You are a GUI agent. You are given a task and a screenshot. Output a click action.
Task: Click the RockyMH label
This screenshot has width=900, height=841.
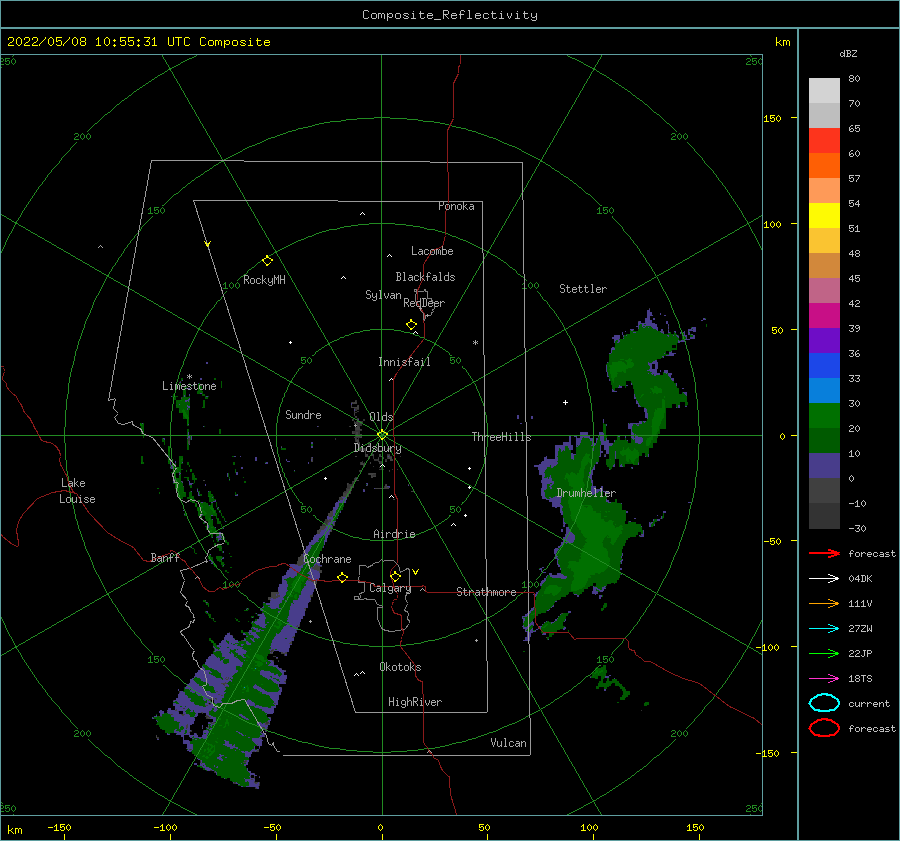pyautogui.click(x=264, y=280)
